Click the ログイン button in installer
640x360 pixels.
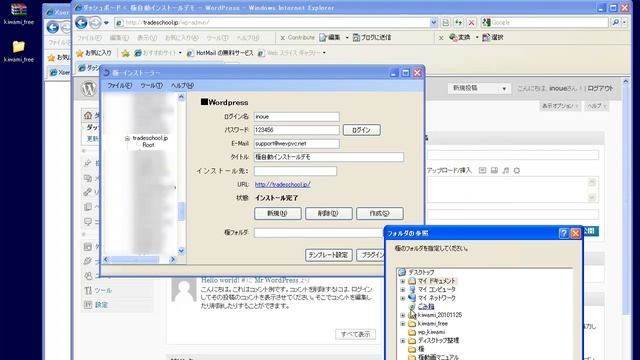point(361,130)
